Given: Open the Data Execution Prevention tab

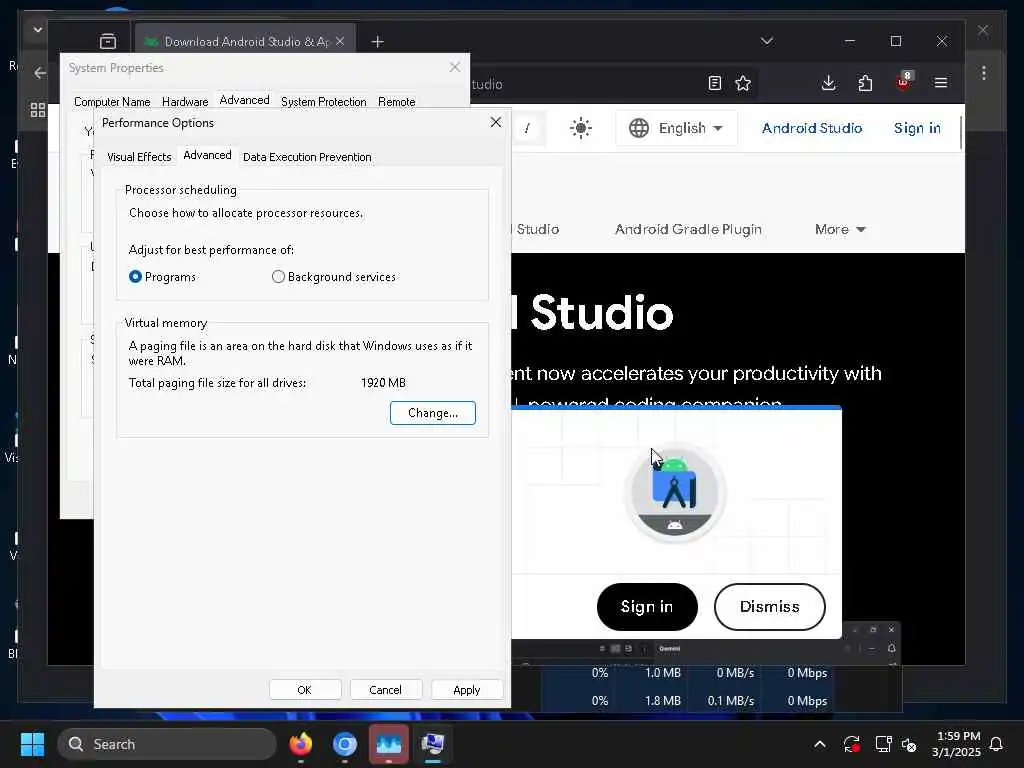Looking at the screenshot, I should 307,157.
